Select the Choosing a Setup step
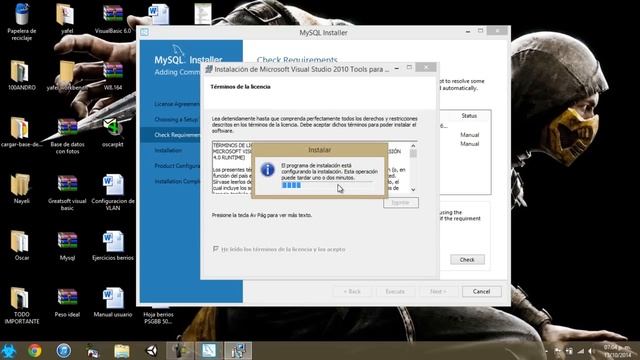The width and height of the screenshot is (640, 360). pos(176,119)
